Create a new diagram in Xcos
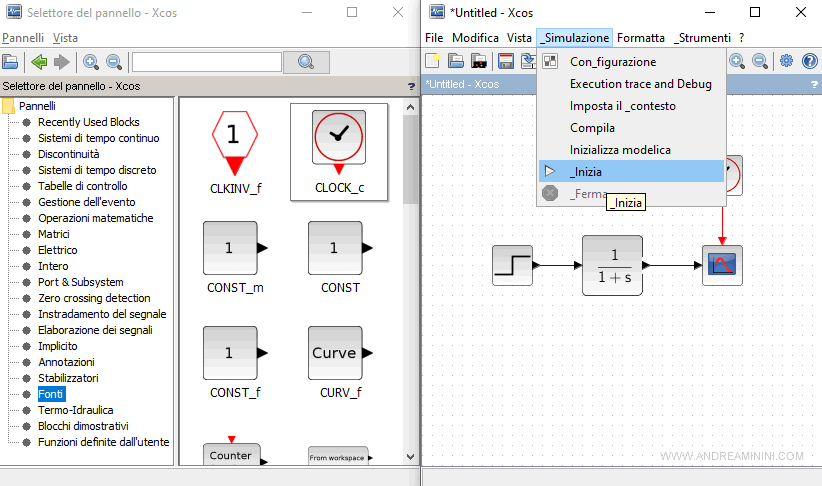The height and width of the screenshot is (486, 822). [x=432, y=61]
